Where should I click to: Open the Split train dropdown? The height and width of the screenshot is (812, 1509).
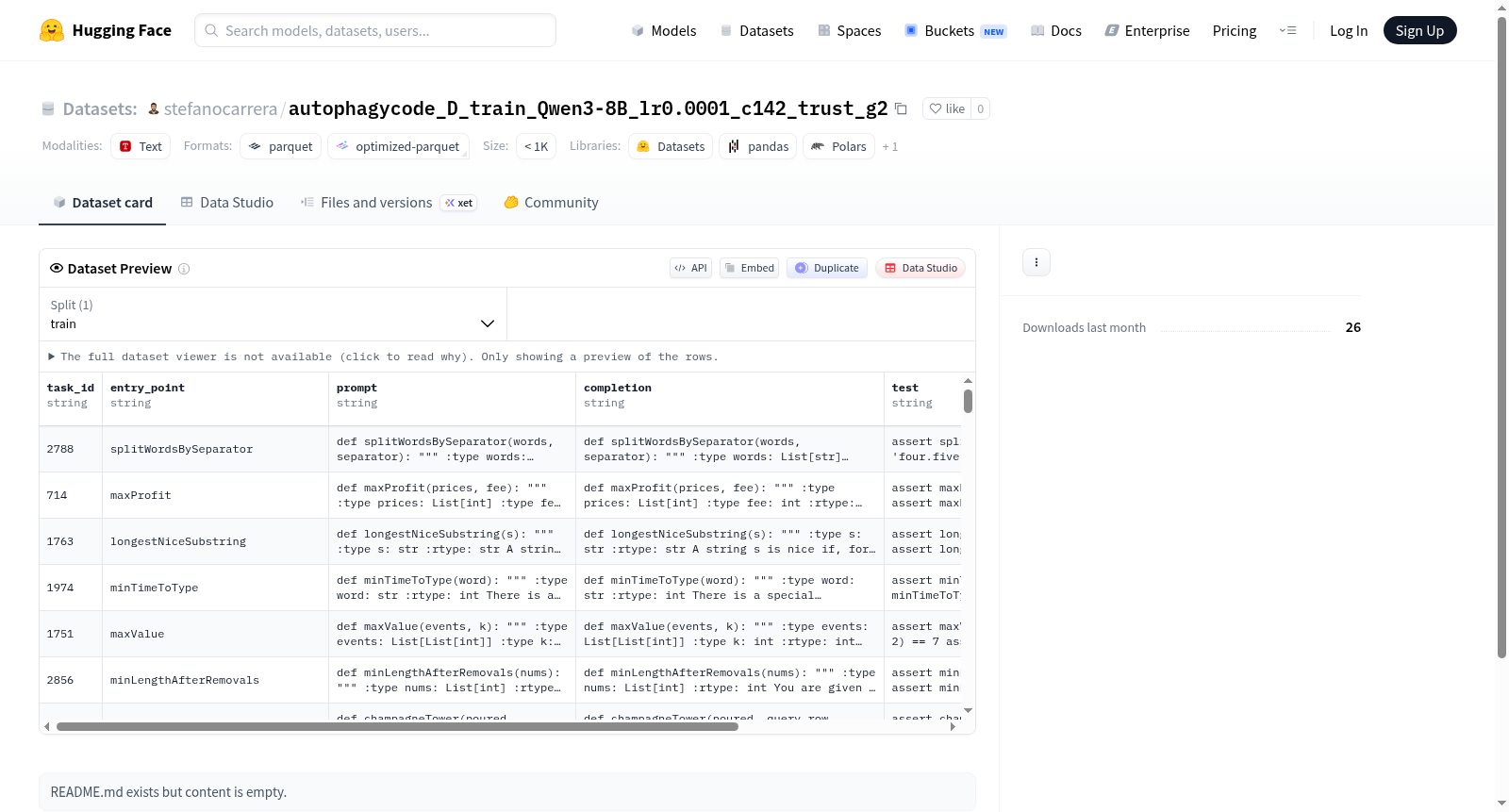(273, 314)
